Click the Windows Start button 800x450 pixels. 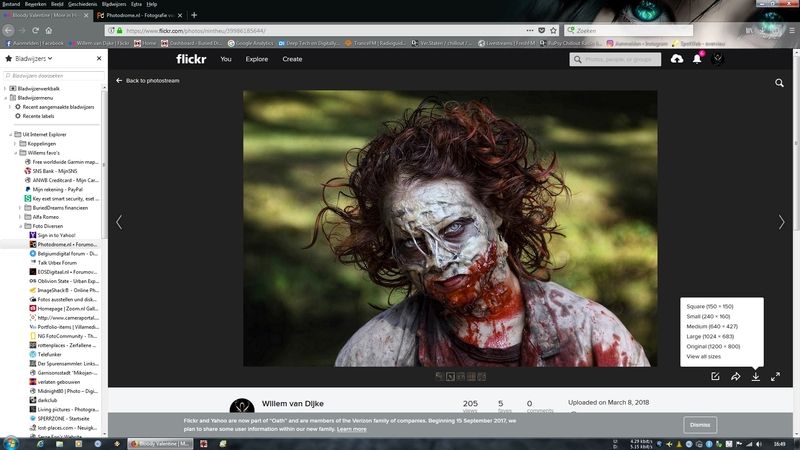point(11,443)
